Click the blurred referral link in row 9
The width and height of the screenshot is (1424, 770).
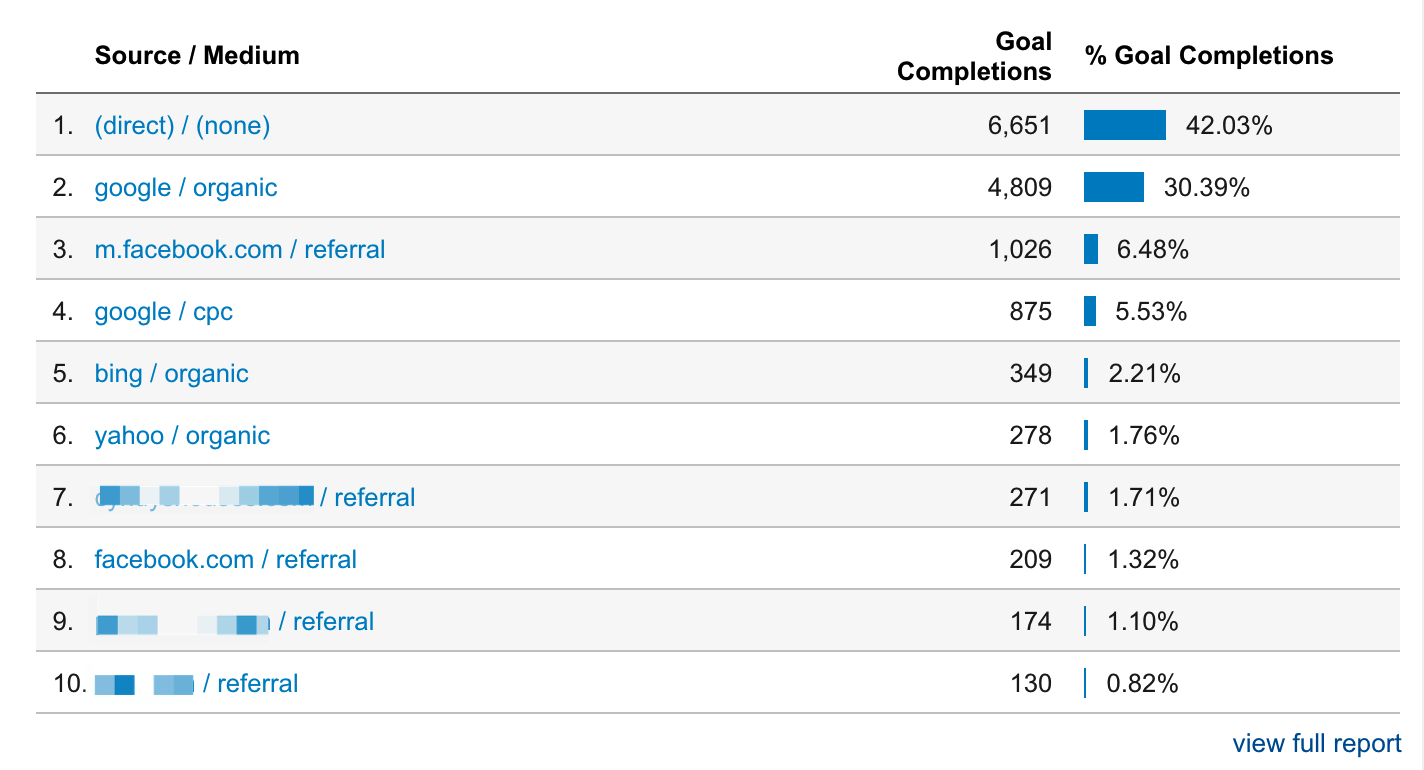coord(235,622)
